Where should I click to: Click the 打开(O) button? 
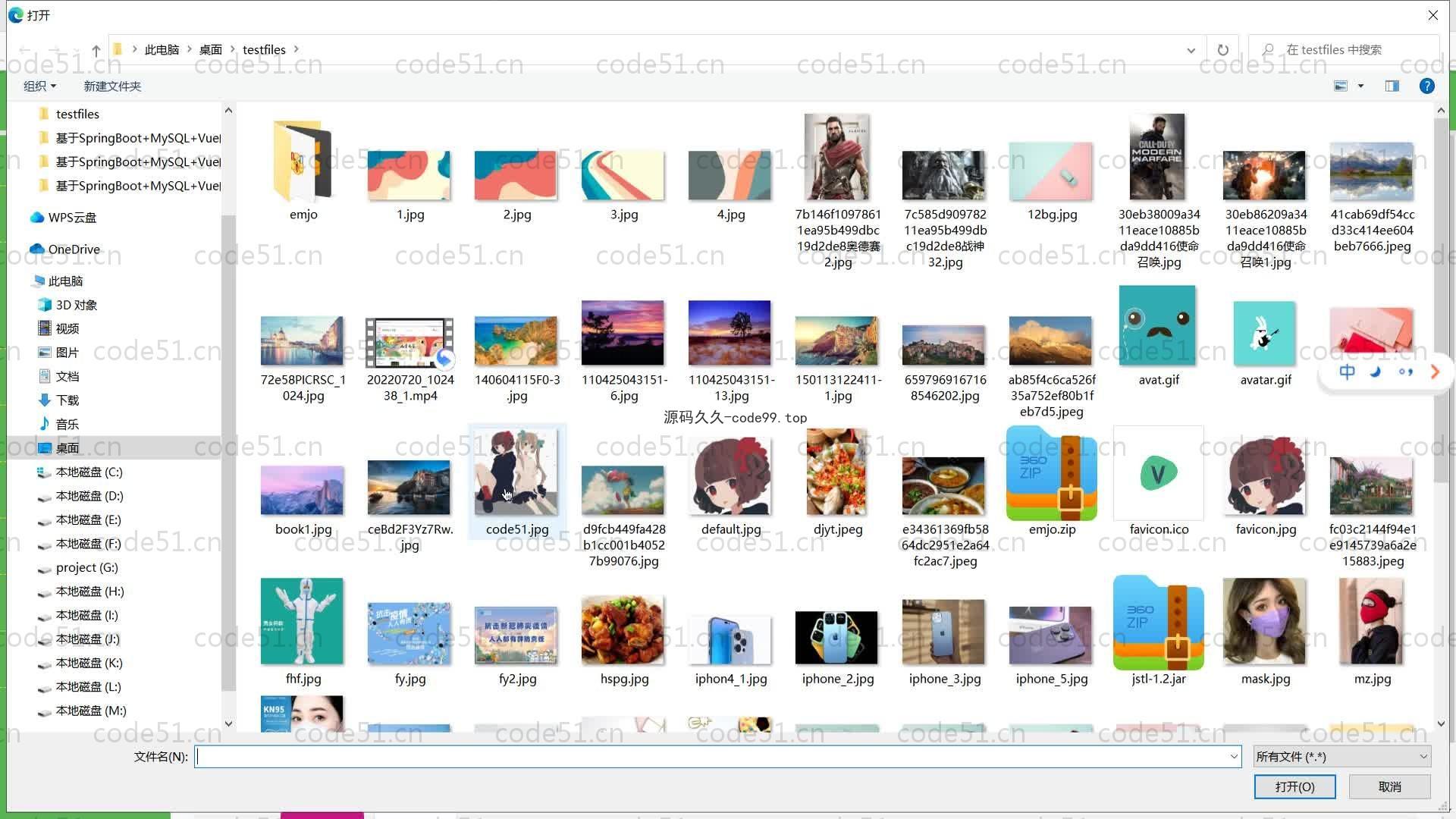coord(1294,787)
